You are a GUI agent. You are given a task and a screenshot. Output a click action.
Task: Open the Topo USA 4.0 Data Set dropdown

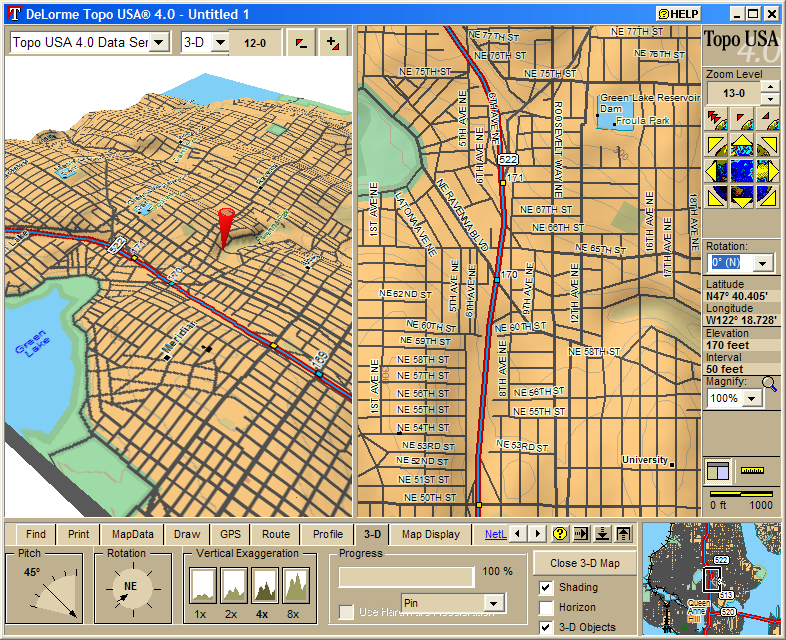(159, 43)
